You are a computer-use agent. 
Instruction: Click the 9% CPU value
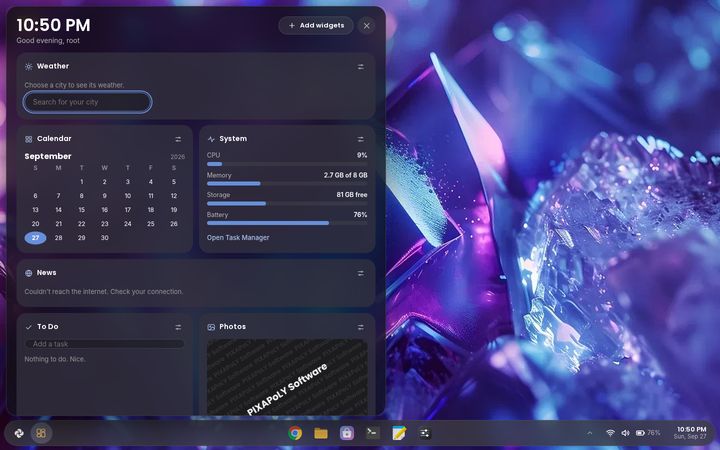pos(362,156)
